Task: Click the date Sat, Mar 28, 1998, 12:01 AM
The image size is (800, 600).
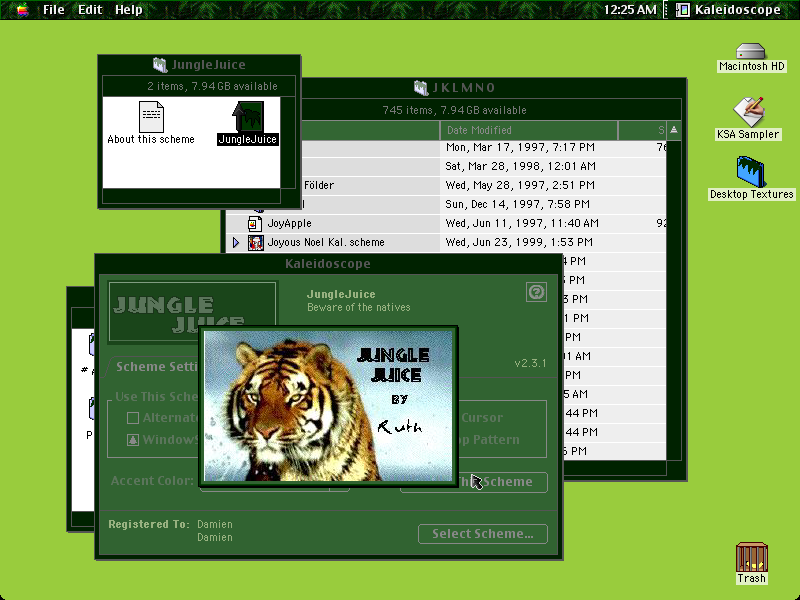Action: tap(521, 166)
